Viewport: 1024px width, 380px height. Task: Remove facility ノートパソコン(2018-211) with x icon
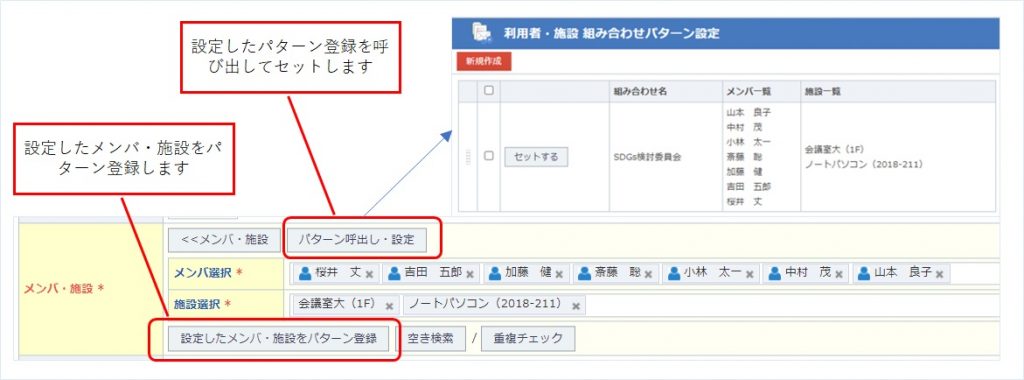tap(576, 306)
